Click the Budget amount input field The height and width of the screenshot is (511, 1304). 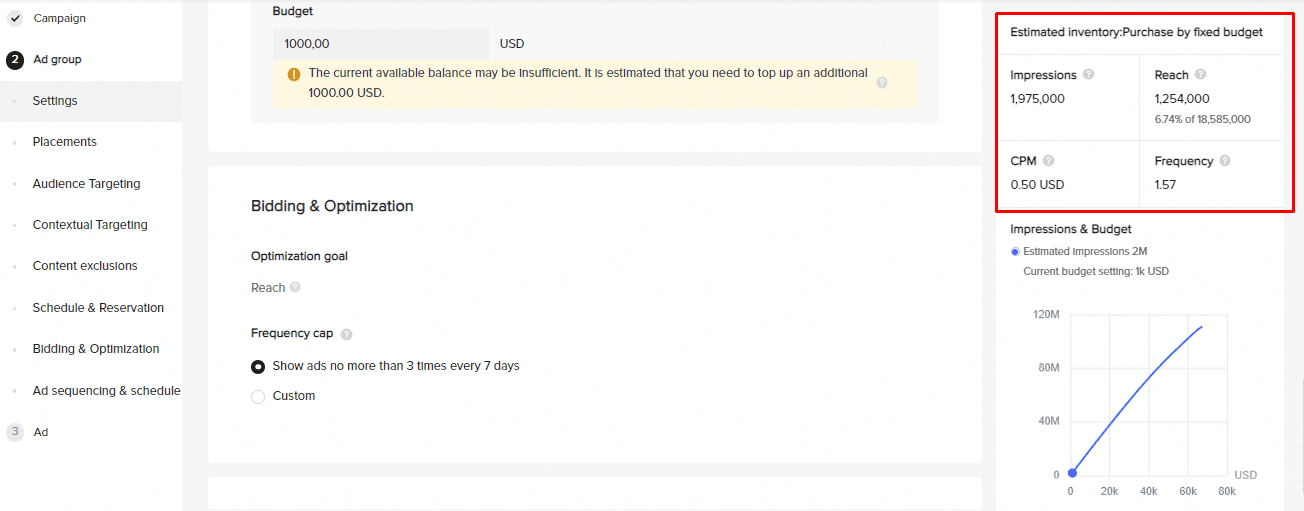click(x=380, y=44)
